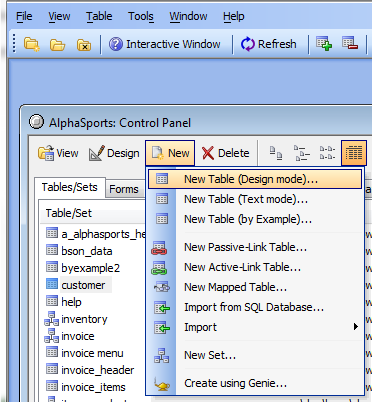Click the New dropdown button
372x402 pixels.
[170, 153]
